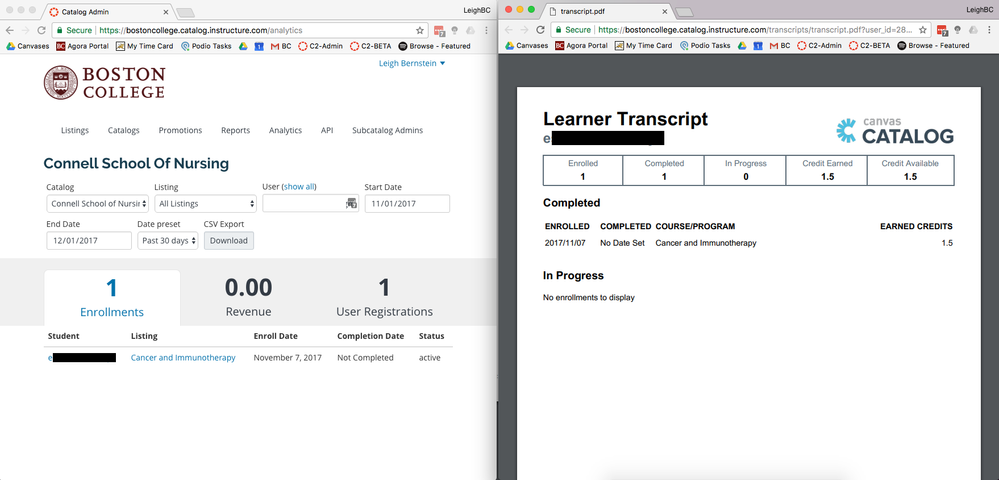Open Podio Tasks bookmark in transcript.pdf window
999x480 pixels.
click(705, 45)
